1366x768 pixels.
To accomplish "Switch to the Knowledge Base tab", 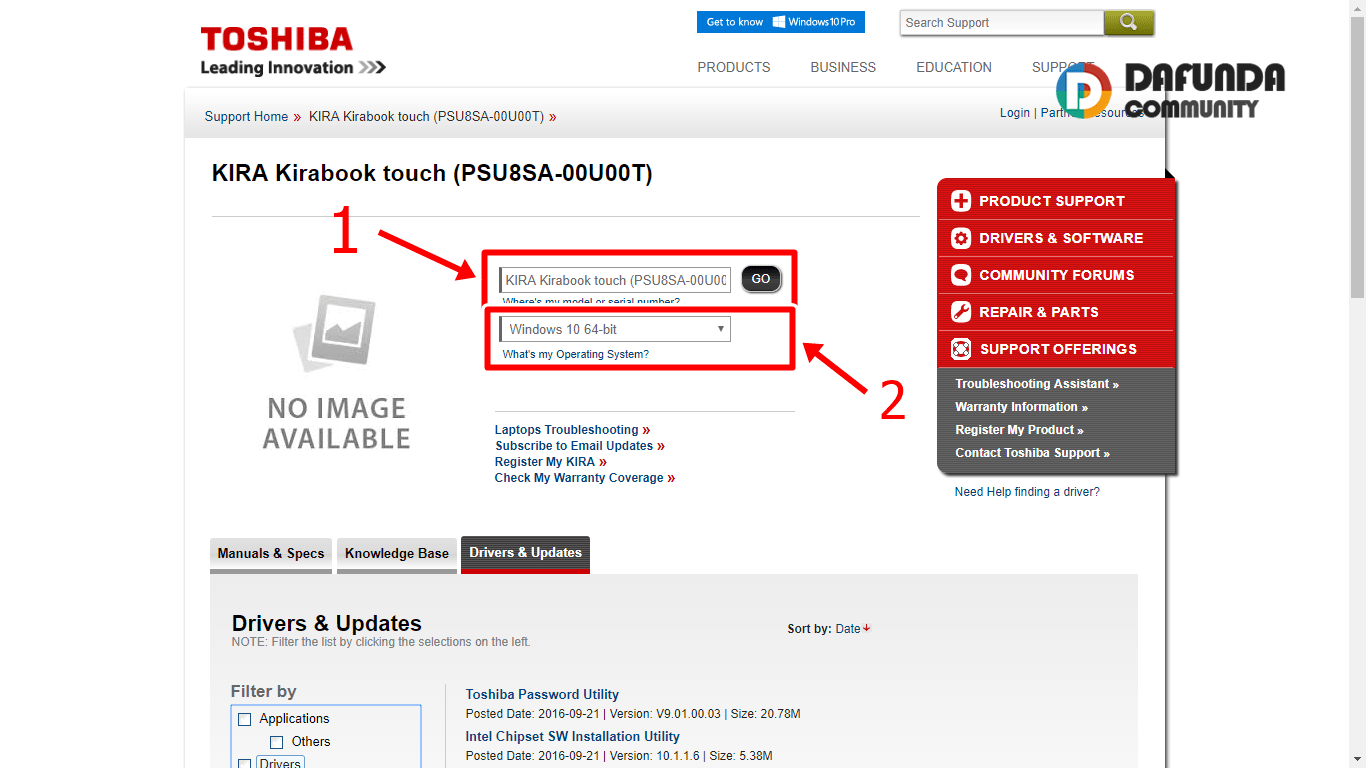I will pyautogui.click(x=397, y=553).
